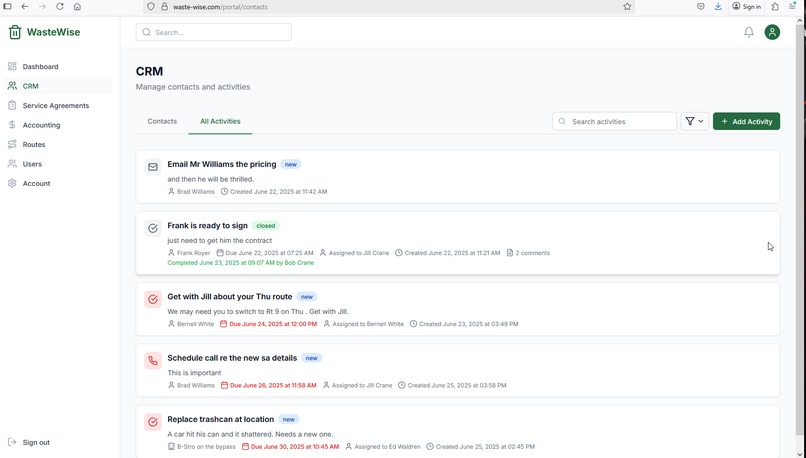The width and height of the screenshot is (806, 458).
Task: Click the task icon on Get with Jill activity
Action: click(x=153, y=299)
